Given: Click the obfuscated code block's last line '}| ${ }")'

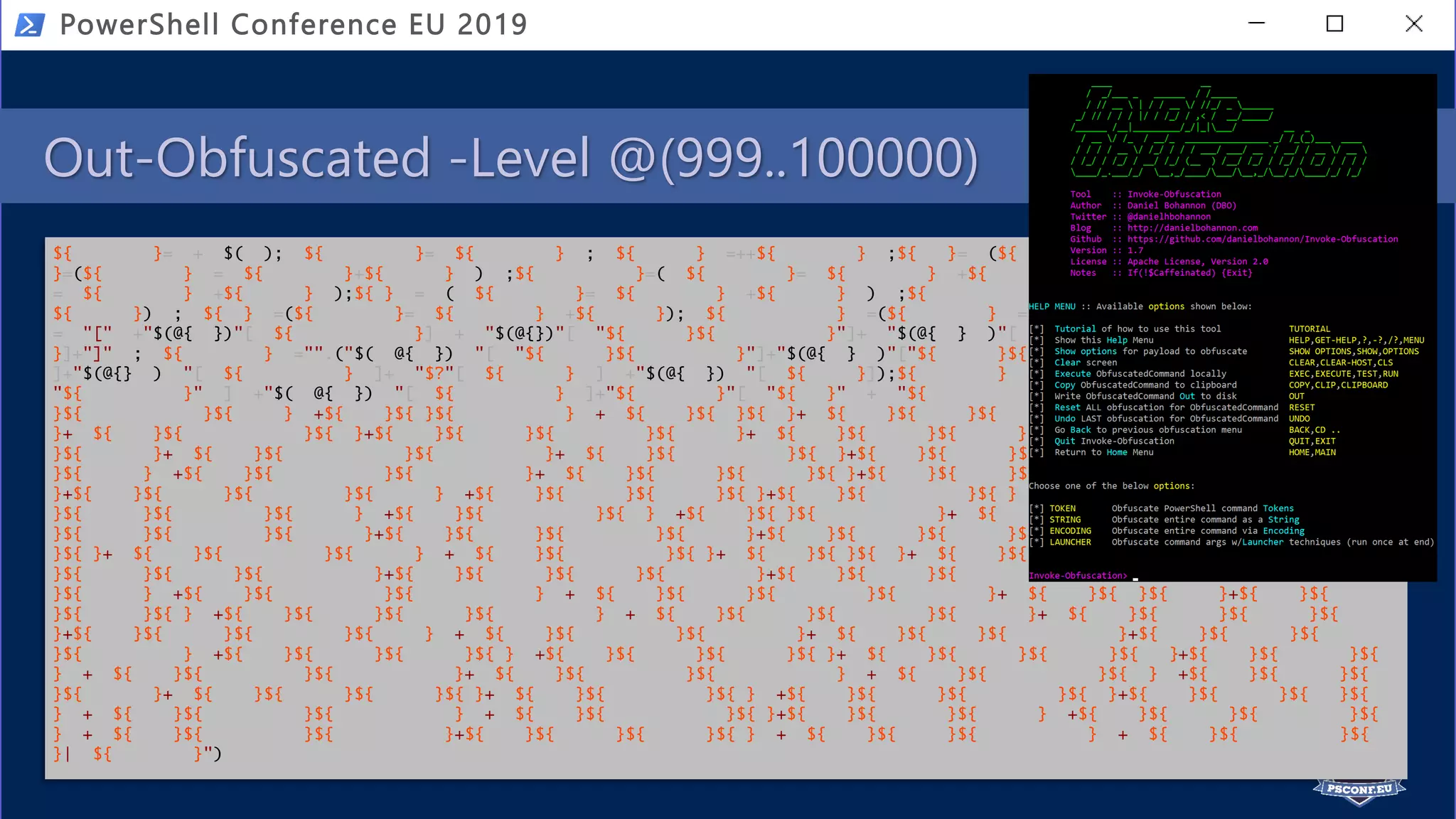Looking at the screenshot, I should (x=138, y=754).
